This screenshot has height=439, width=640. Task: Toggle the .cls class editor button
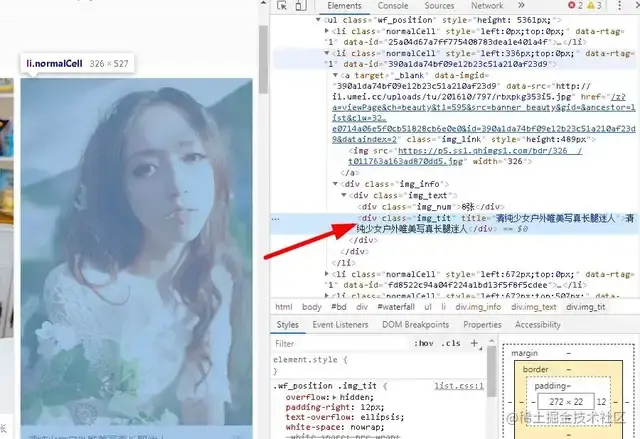pos(451,344)
